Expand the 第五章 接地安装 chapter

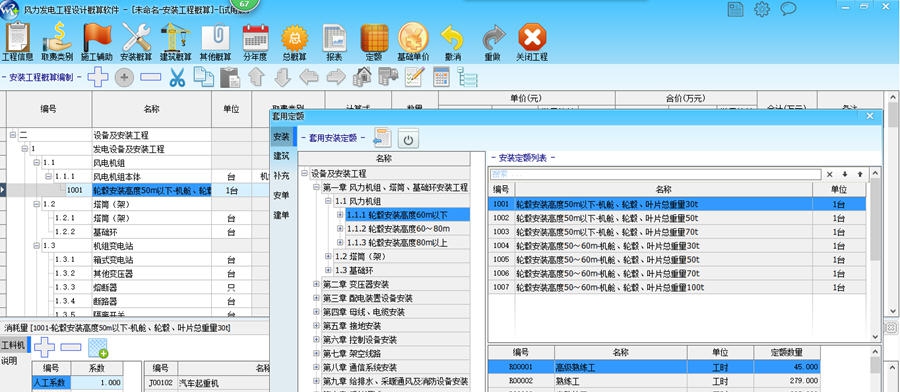coord(316,325)
